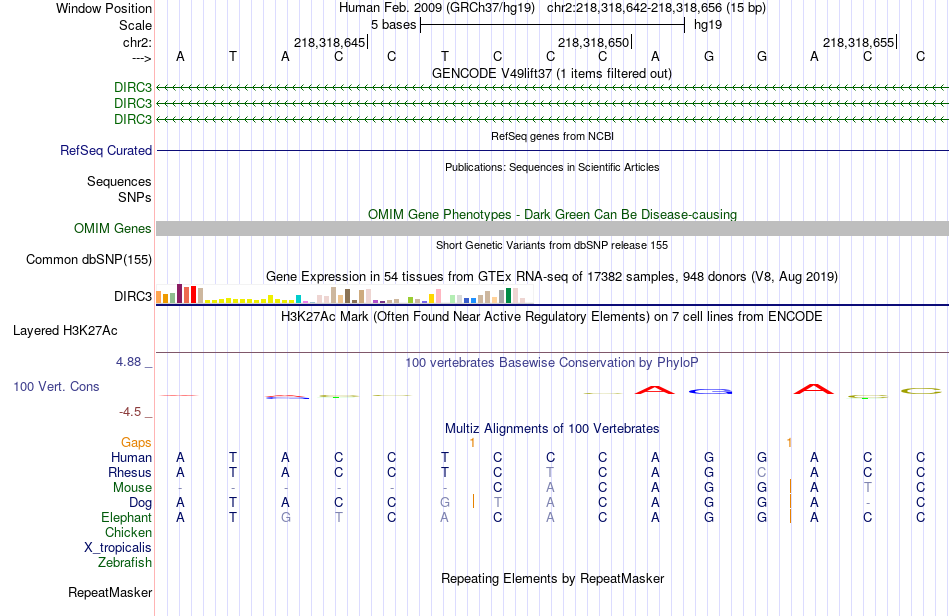Click the light T in the Mouse alignment row
950x616 pixels.
point(868,488)
